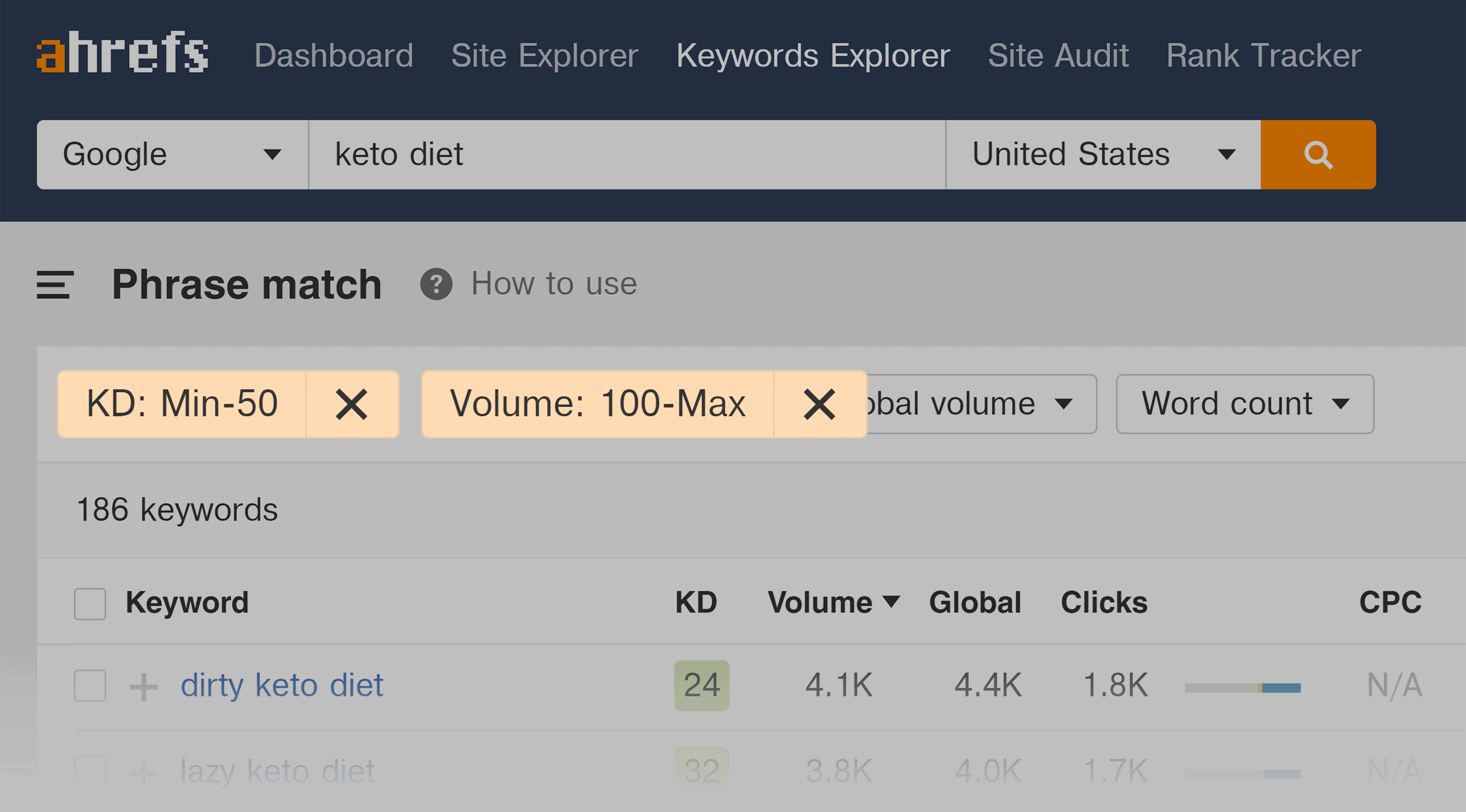Image resolution: width=1466 pixels, height=812 pixels.
Task: Click the How to use link
Action: [x=554, y=284]
